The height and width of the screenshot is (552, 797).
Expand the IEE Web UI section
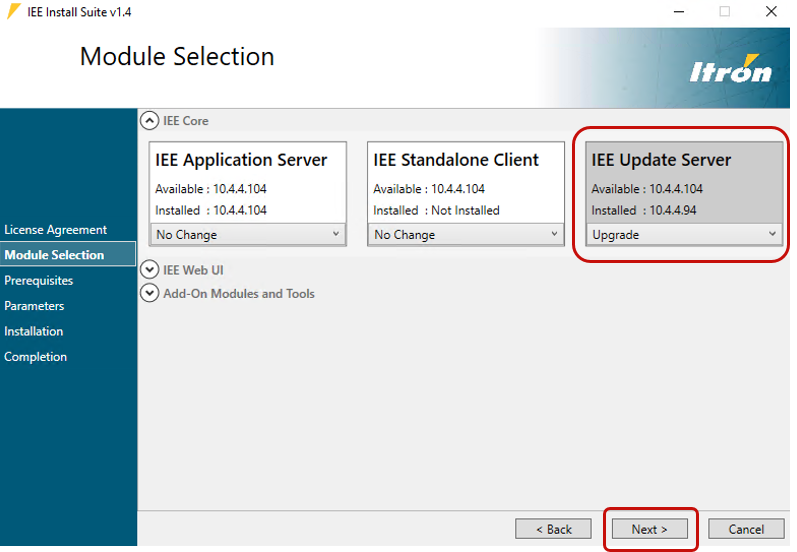point(149,269)
